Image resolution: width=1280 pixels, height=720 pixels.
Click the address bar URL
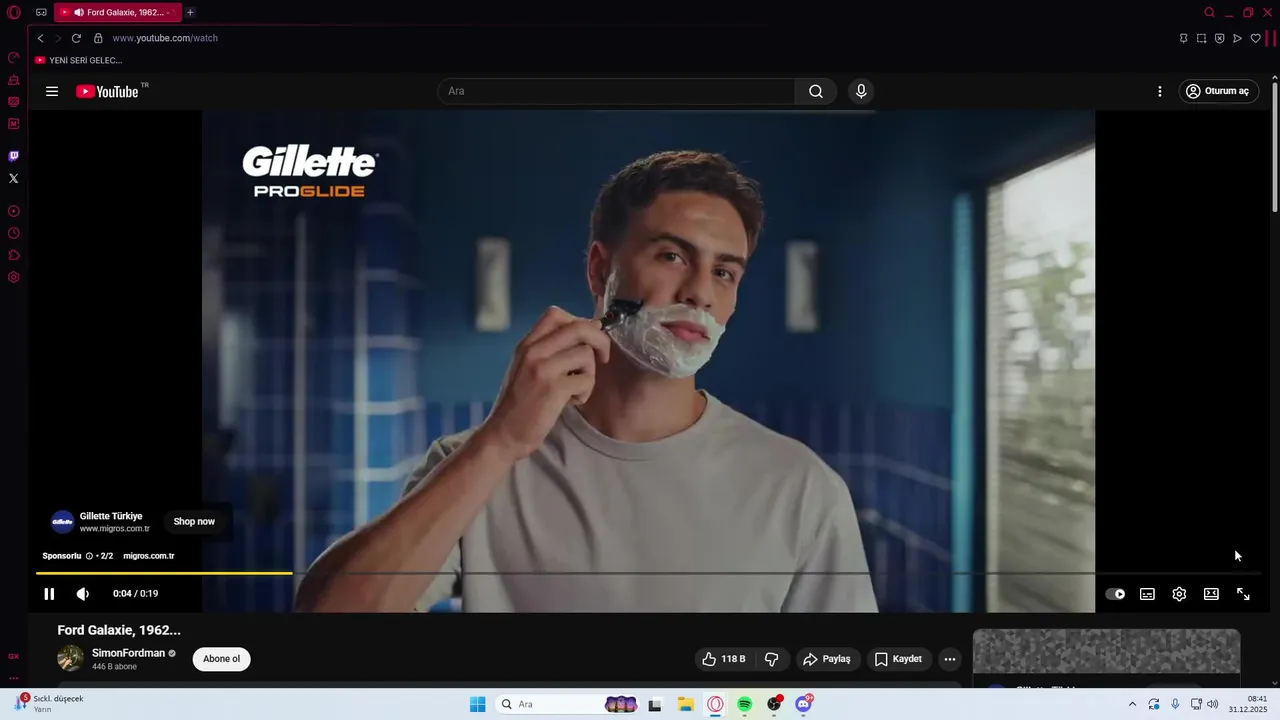(x=165, y=38)
